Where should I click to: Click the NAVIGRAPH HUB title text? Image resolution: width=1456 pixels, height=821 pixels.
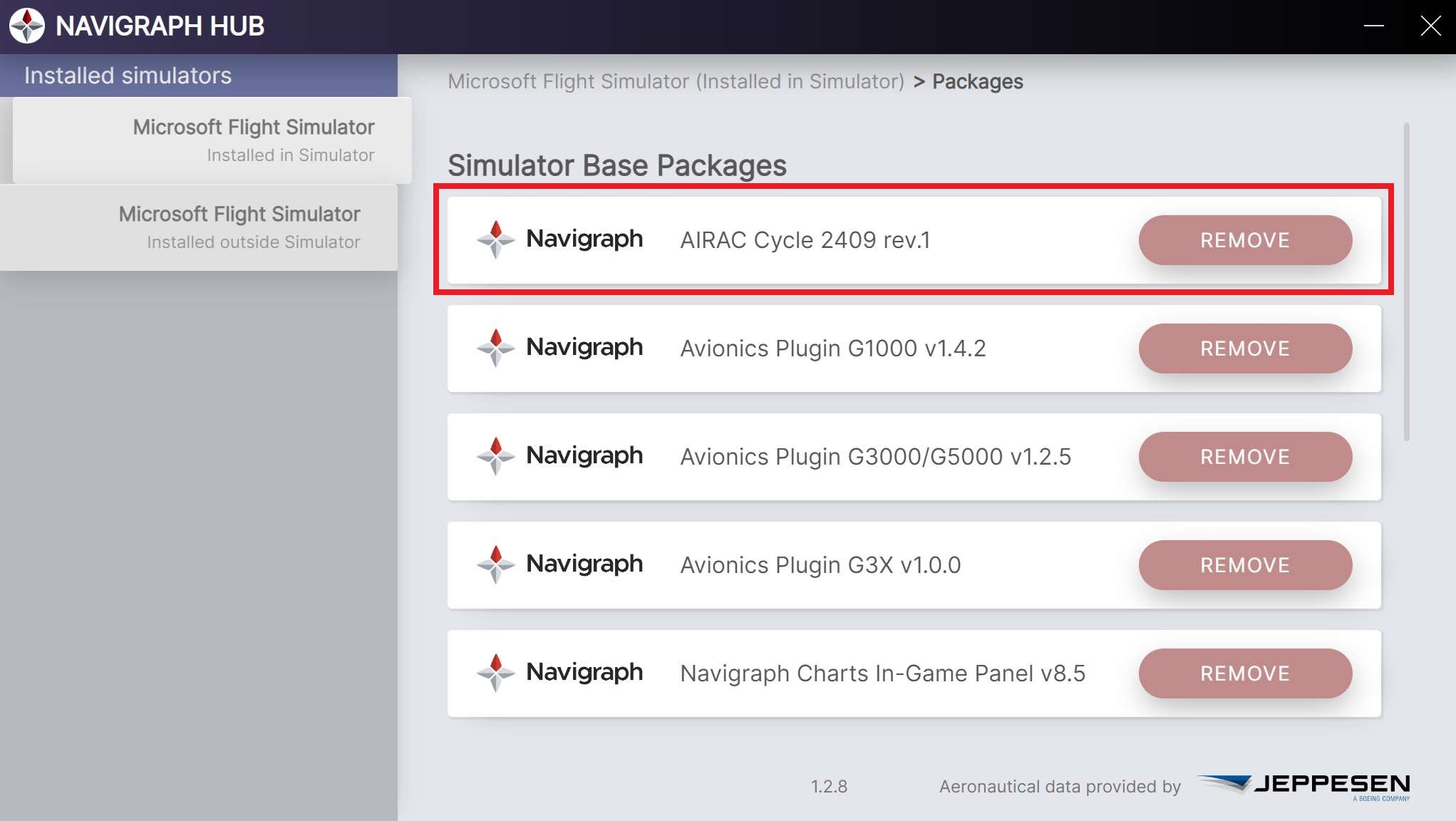pos(160,26)
